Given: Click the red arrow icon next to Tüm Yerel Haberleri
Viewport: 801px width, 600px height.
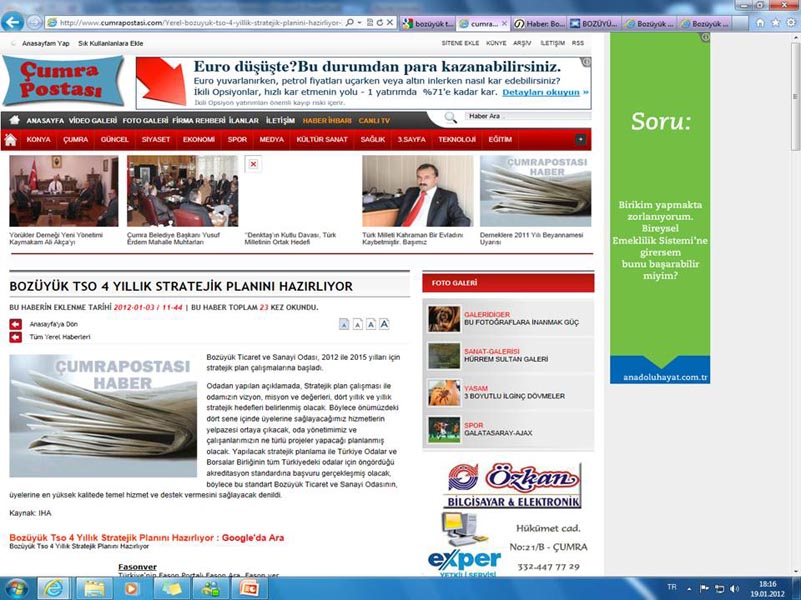Looking at the screenshot, I should pos(15,337).
